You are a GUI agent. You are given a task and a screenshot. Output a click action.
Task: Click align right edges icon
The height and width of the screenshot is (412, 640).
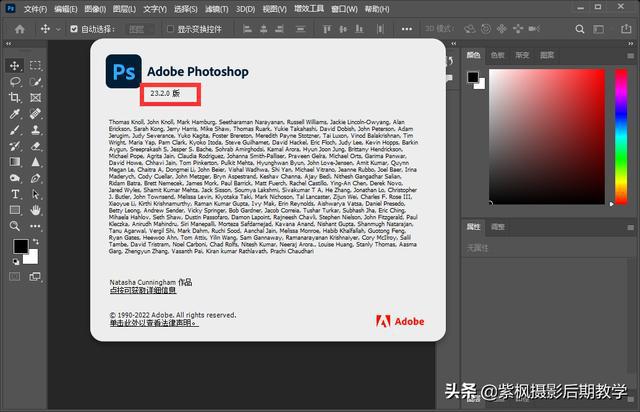click(280, 29)
